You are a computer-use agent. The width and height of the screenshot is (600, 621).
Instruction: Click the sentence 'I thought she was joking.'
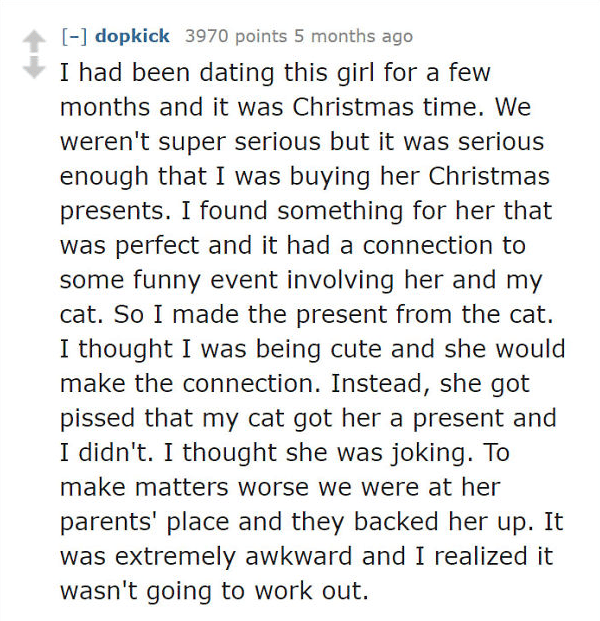tap(318, 453)
